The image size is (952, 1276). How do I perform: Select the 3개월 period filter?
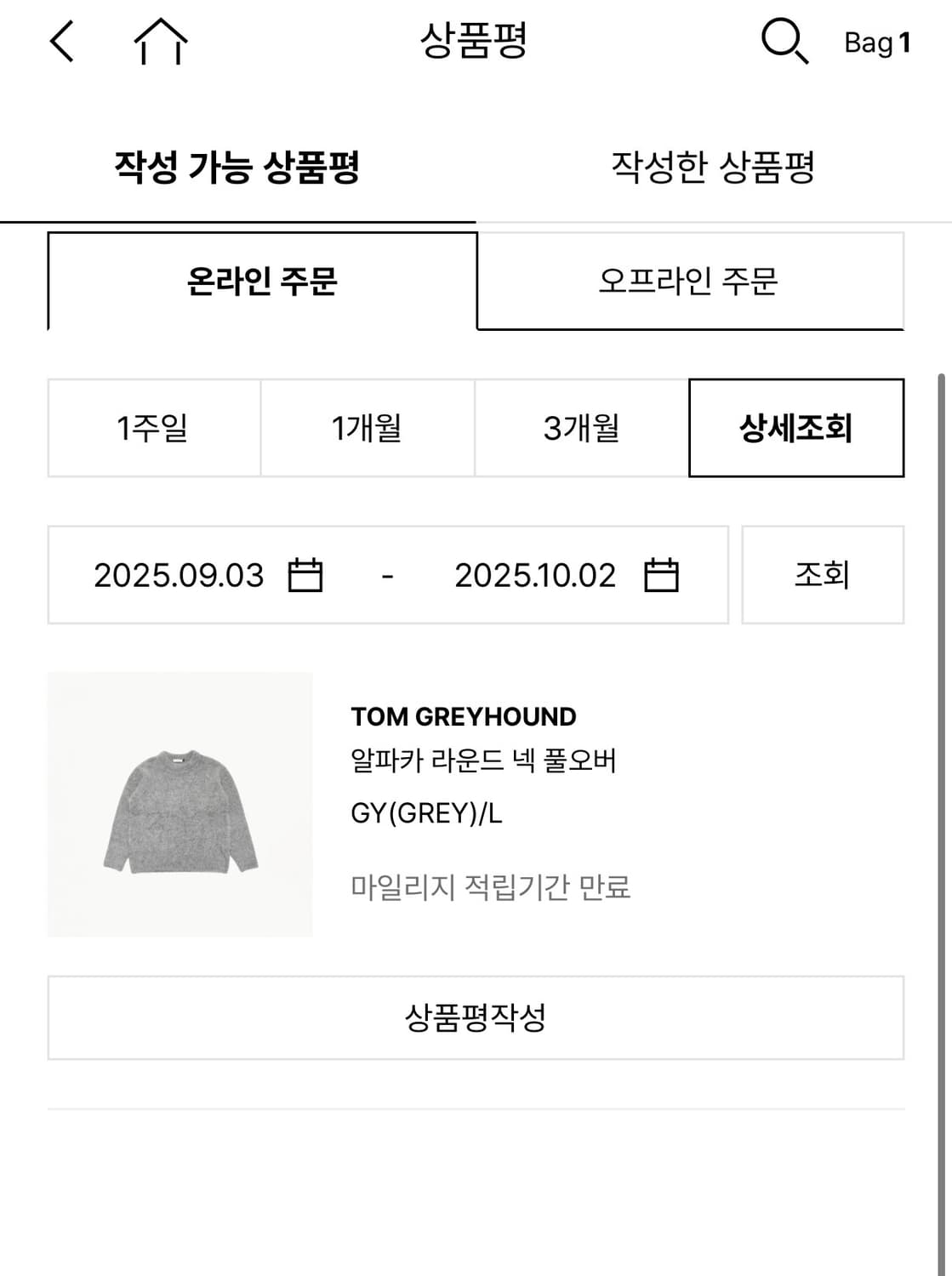coord(582,428)
